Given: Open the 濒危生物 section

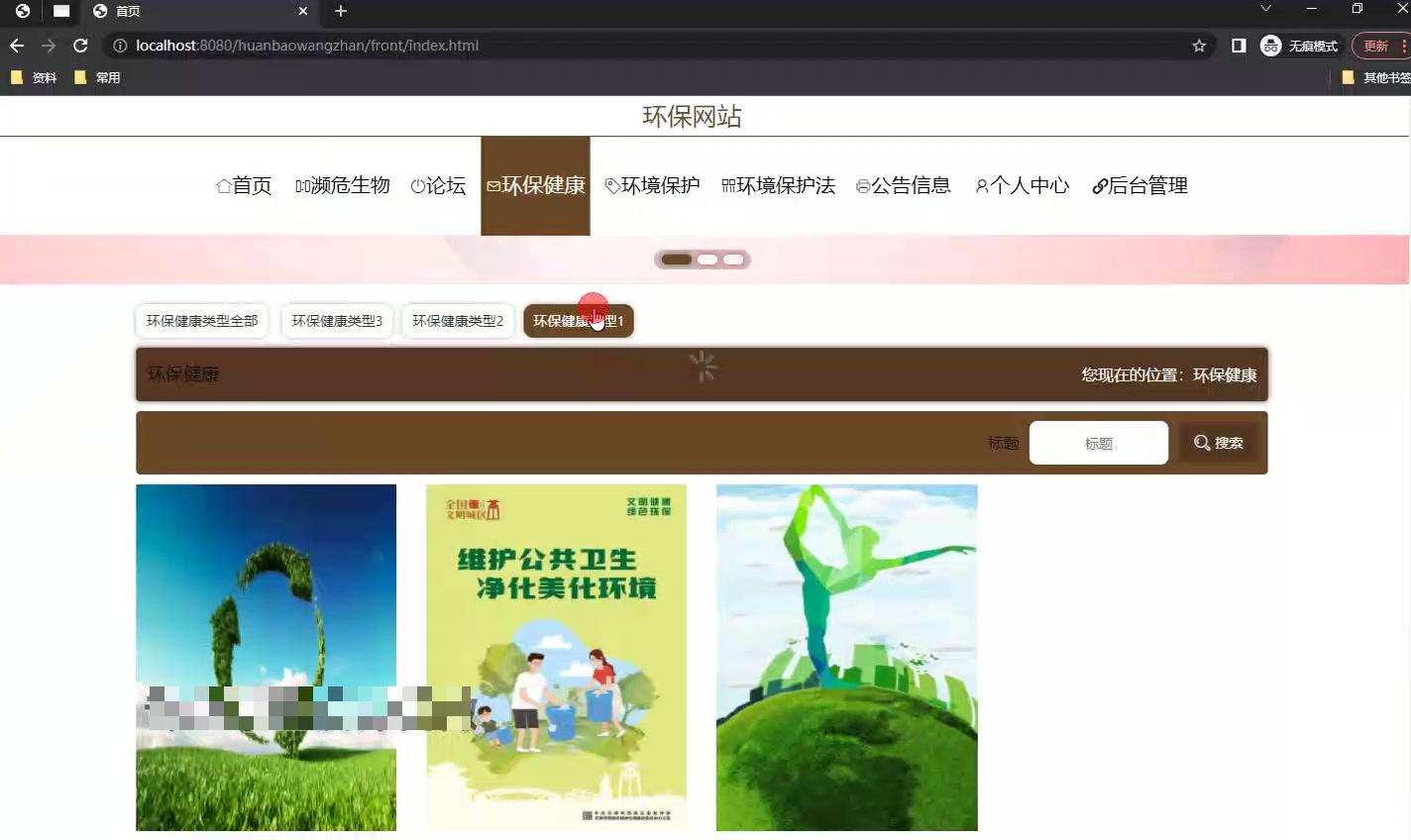Looking at the screenshot, I should (x=342, y=185).
